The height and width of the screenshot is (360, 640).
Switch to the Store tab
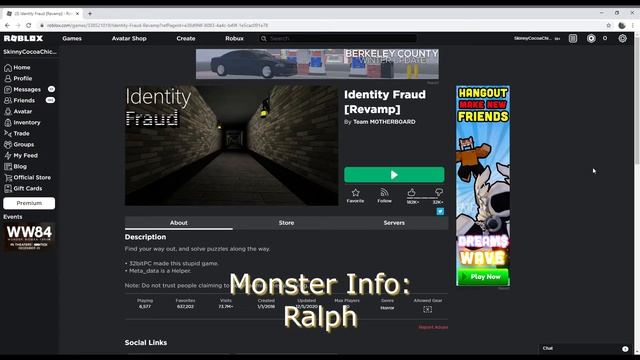tap(287, 223)
